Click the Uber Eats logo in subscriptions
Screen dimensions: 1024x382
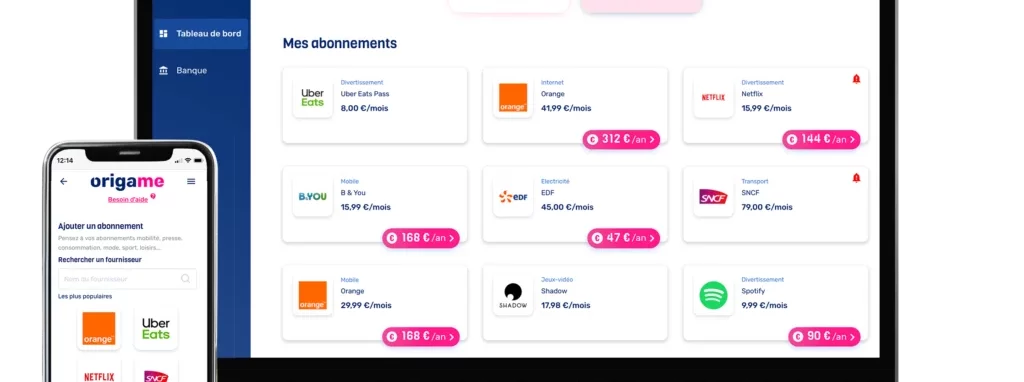click(x=313, y=98)
